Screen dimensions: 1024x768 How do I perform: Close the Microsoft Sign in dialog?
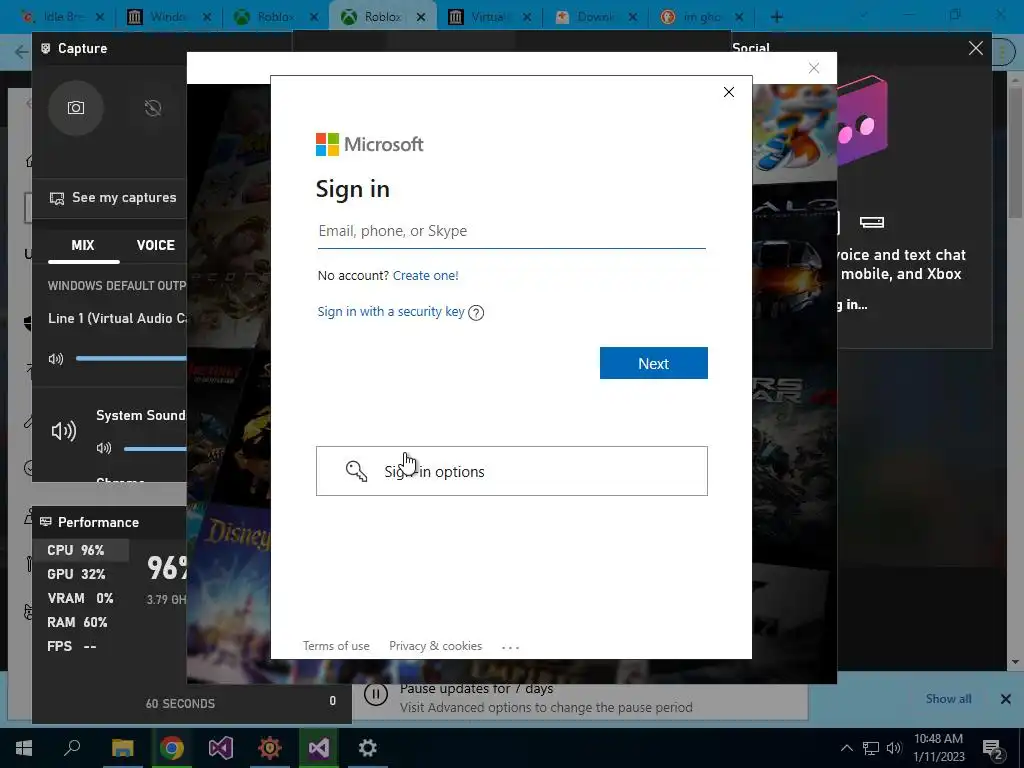[x=729, y=92]
